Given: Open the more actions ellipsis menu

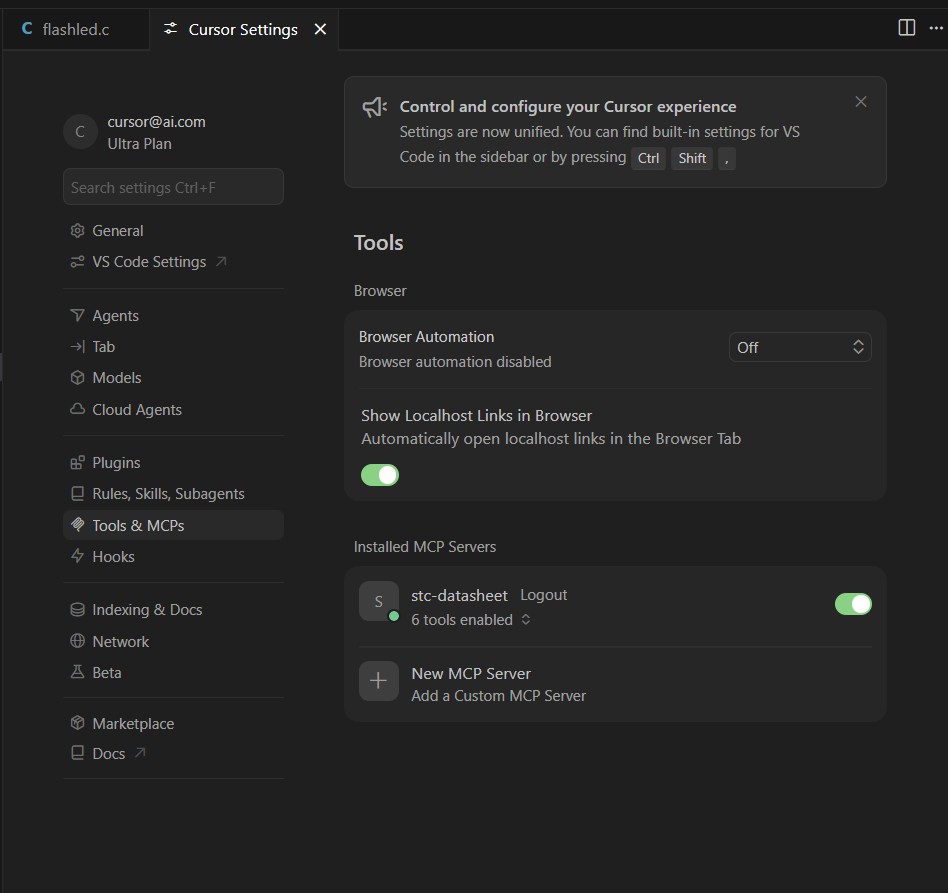Looking at the screenshot, I should (x=935, y=28).
